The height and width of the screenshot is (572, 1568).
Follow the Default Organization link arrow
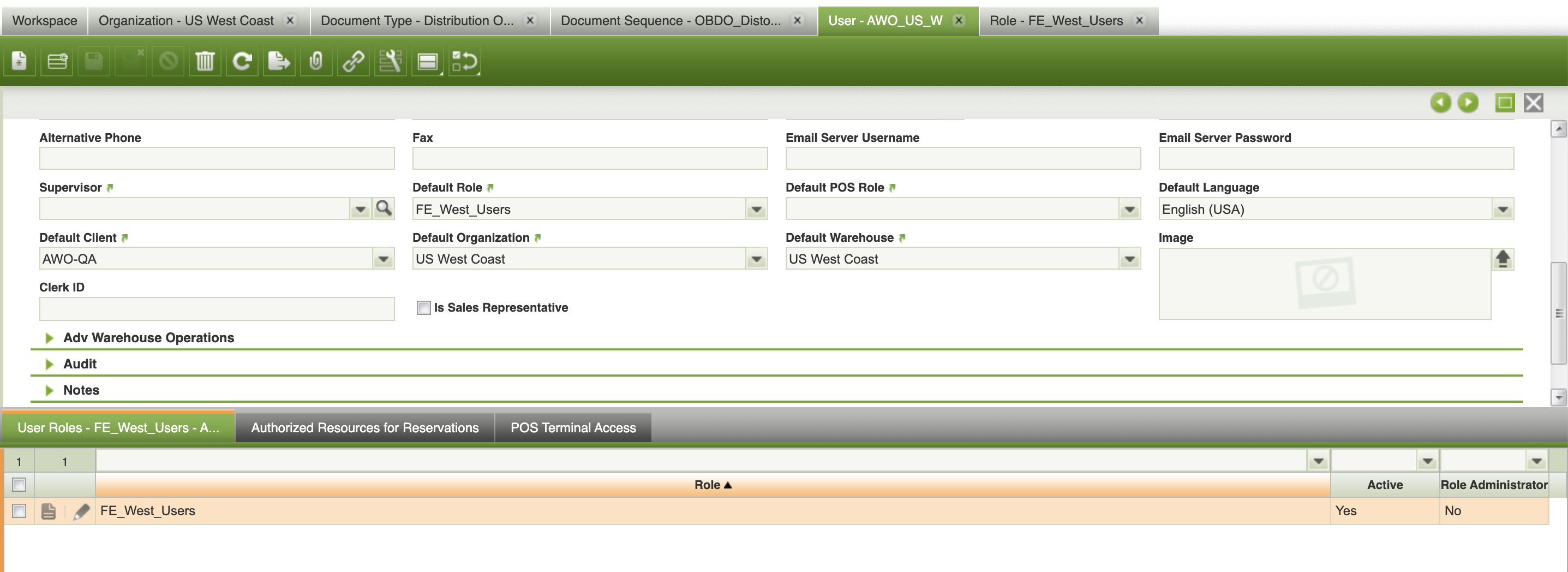[537, 237]
